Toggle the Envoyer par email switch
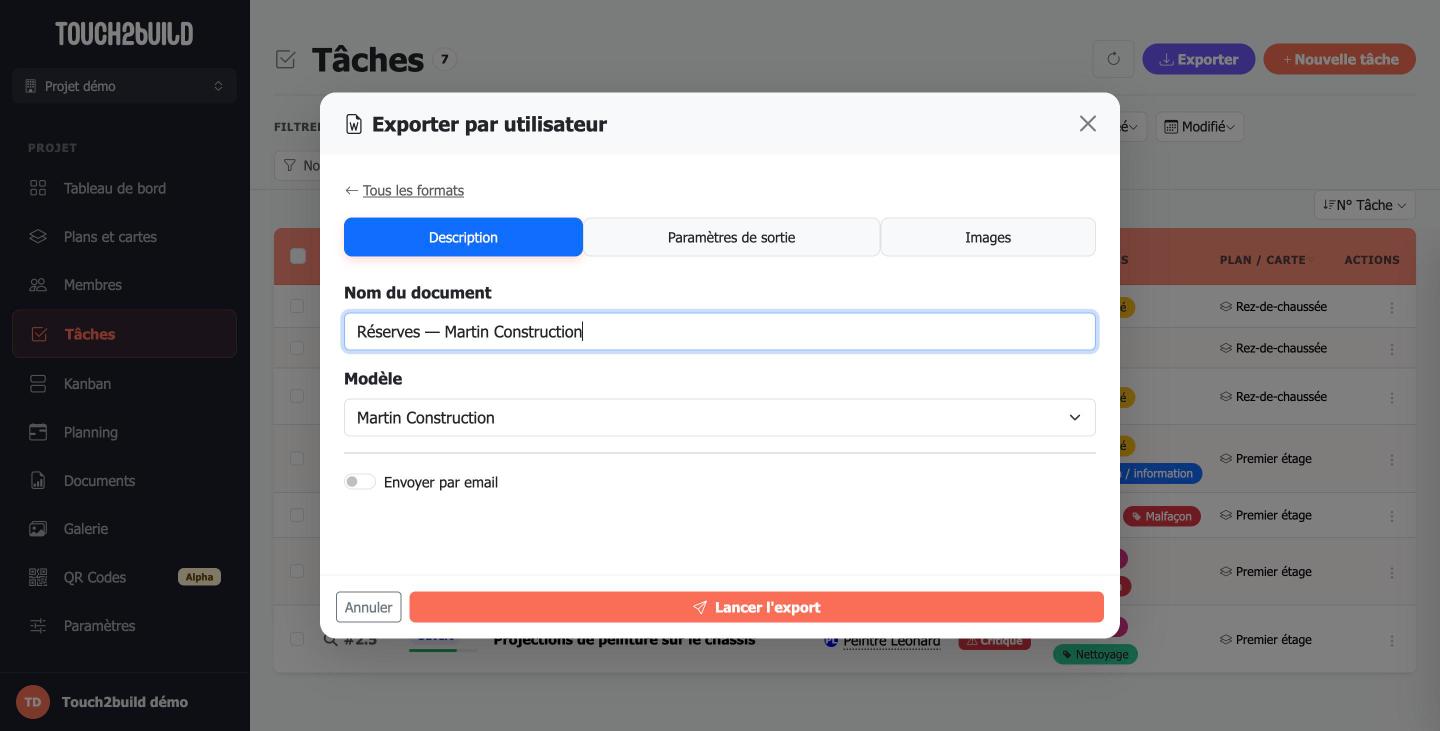Image resolution: width=1440 pixels, height=731 pixels. [360, 482]
